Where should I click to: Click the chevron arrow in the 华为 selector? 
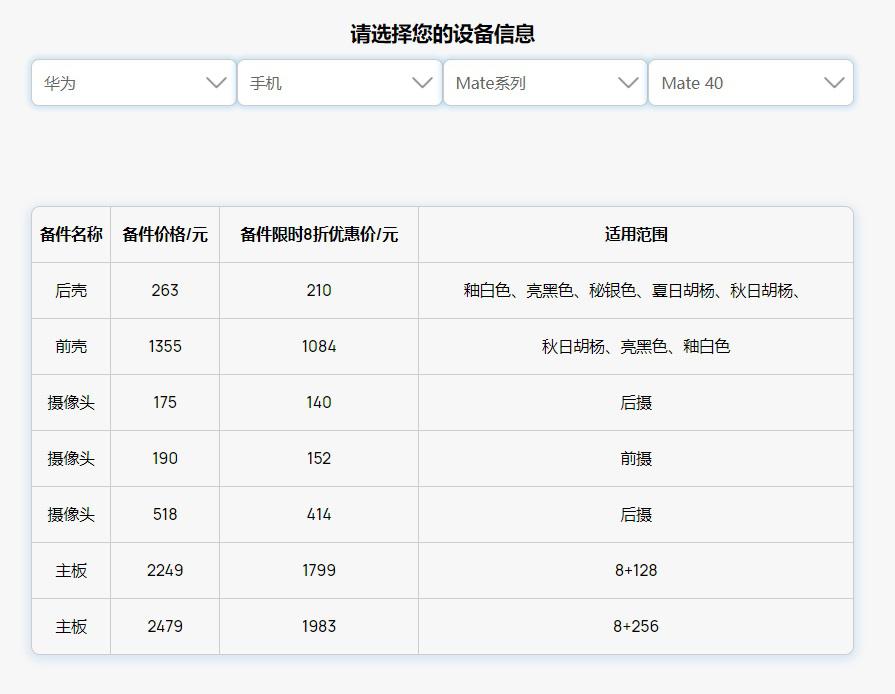pos(216,83)
